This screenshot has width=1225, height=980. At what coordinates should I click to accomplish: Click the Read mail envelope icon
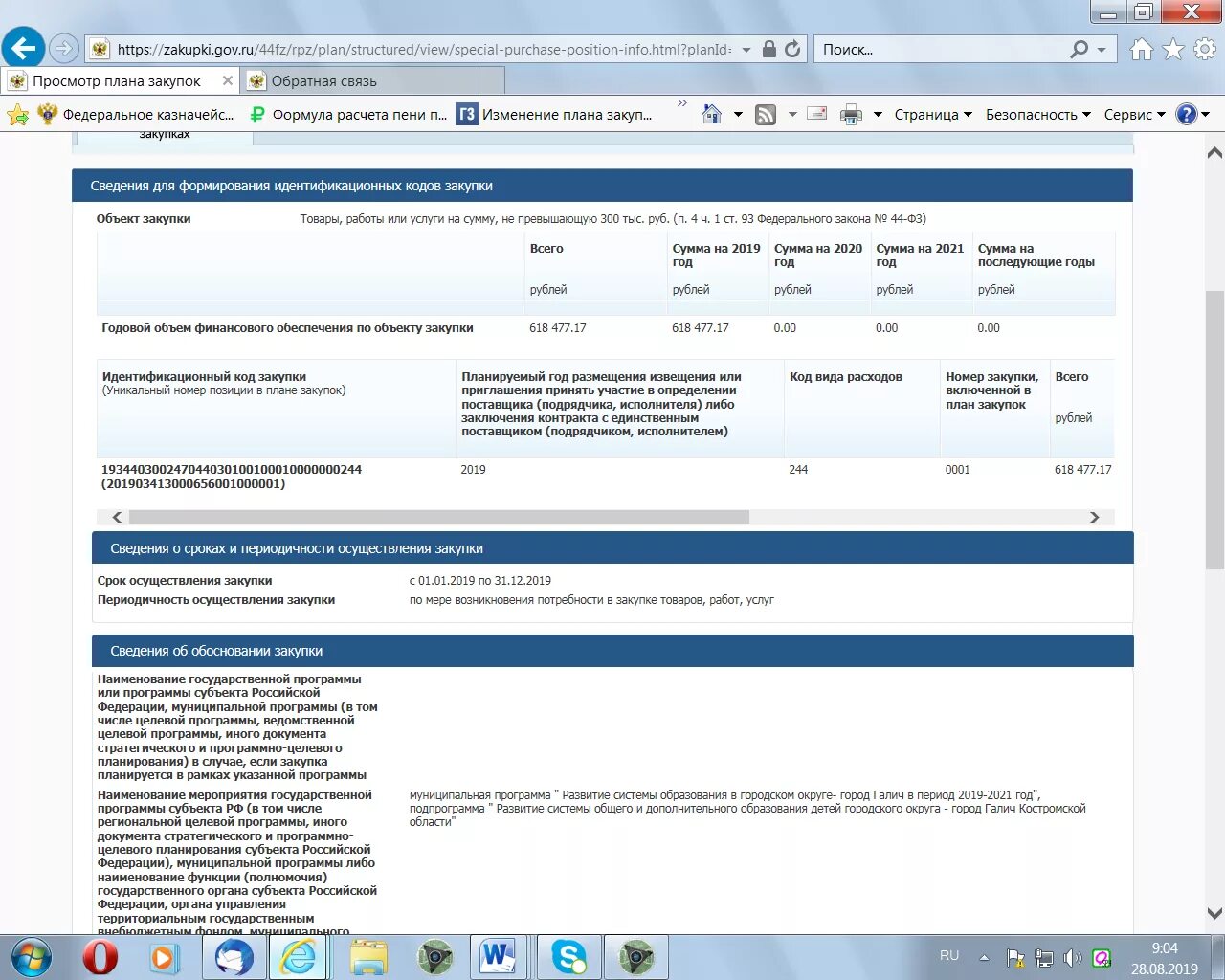(817, 114)
